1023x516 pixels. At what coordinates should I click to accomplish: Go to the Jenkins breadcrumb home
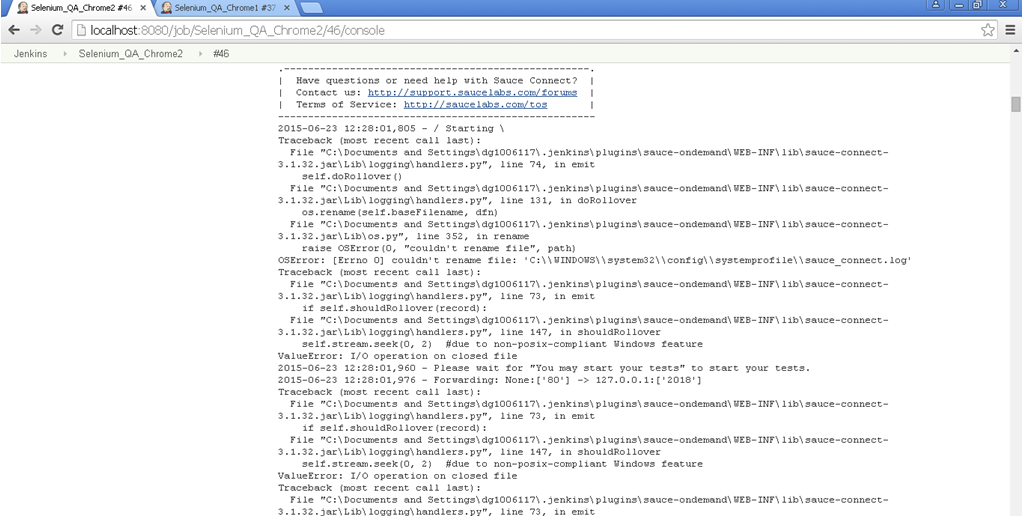pyautogui.click(x=30, y=54)
